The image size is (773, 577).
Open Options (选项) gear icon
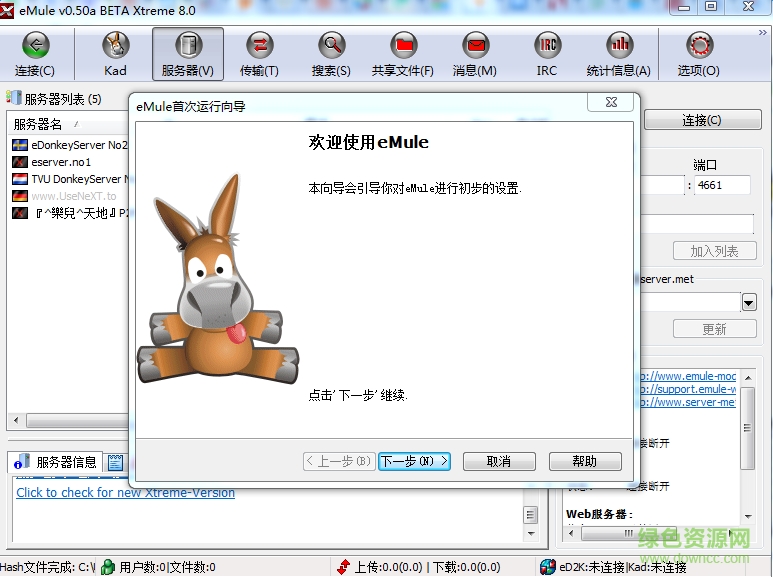pos(699,45)
